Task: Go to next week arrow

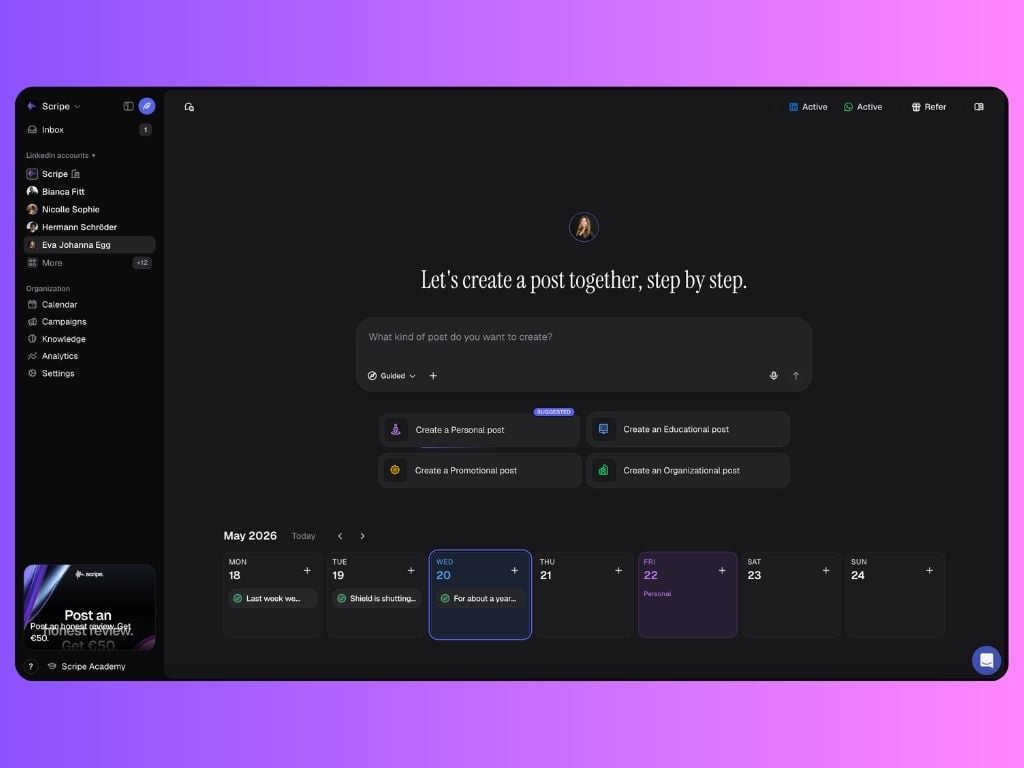Action: tap(362, 536)
